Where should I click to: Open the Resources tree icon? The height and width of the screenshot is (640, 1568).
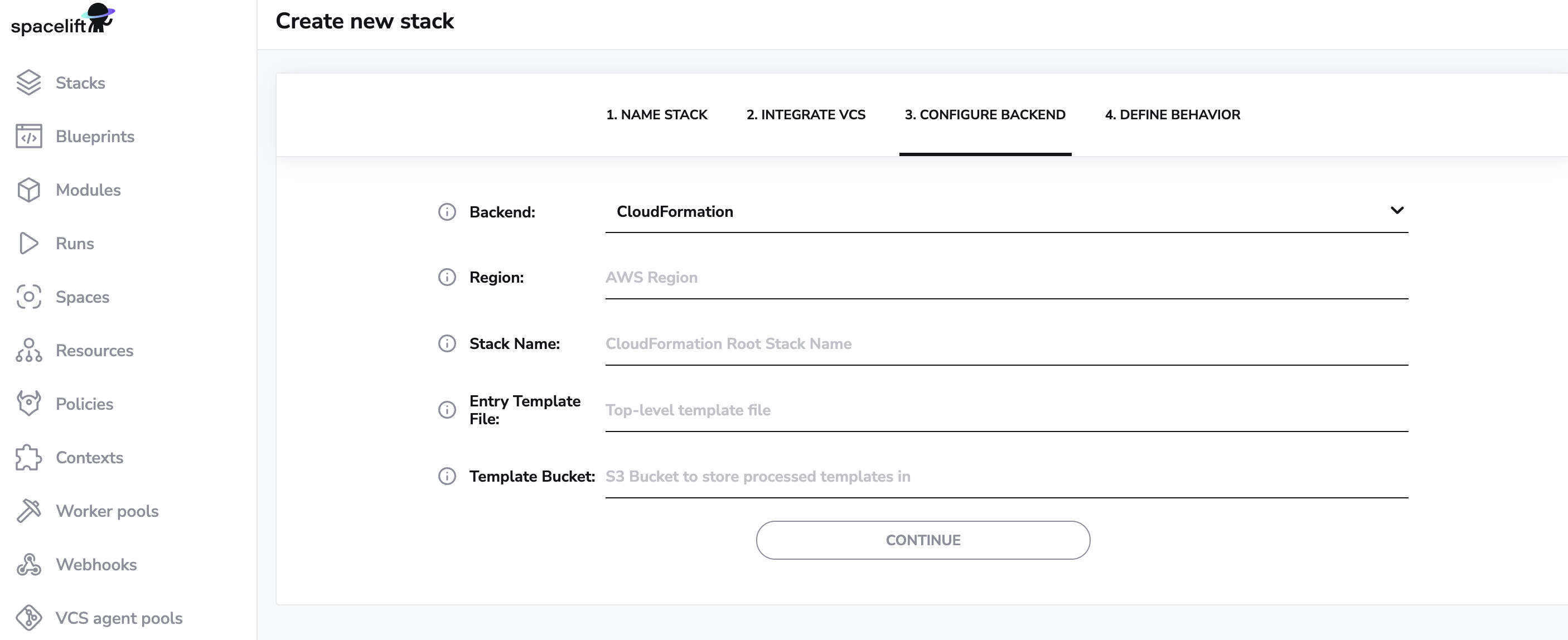[28, 351]
